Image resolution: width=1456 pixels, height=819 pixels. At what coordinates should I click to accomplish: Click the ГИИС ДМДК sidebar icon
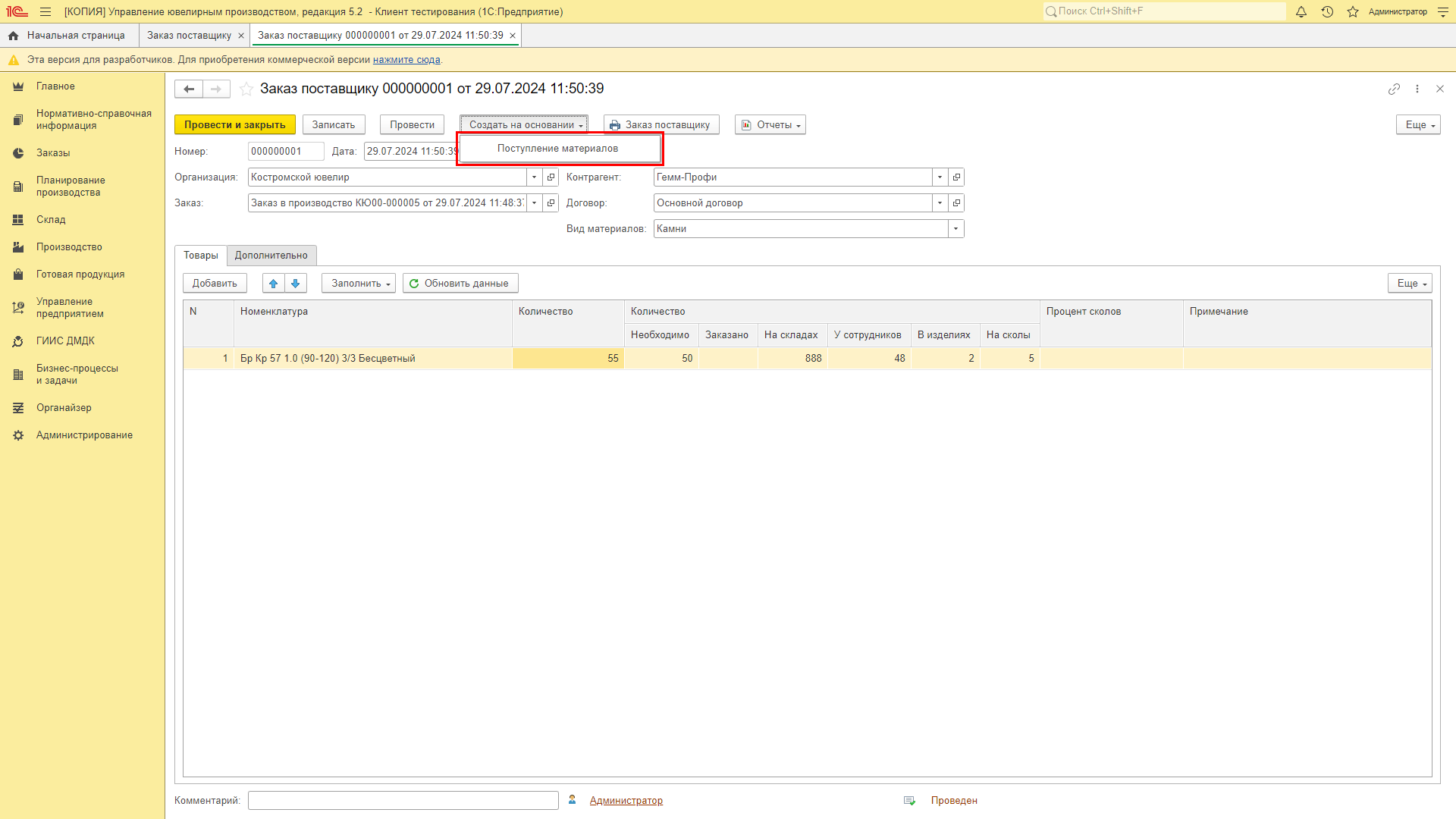[x=18, y=341]
